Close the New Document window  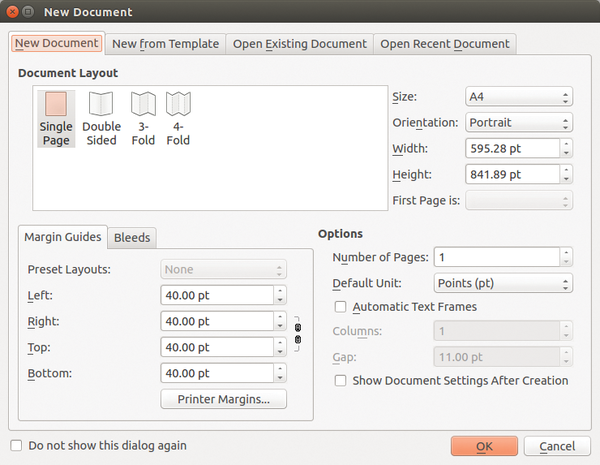click(12, 12)
